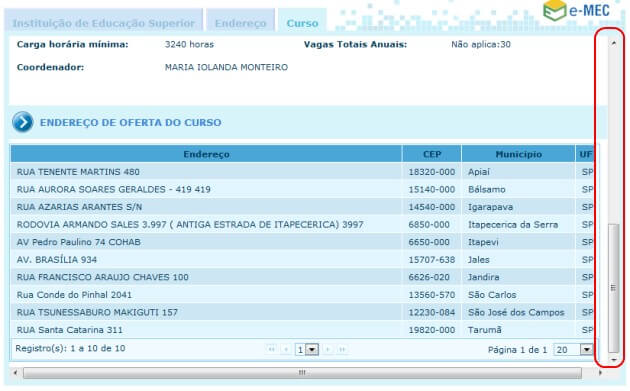Click the 3240 horas value
This screenshot has height=391, width=630.
189,45
